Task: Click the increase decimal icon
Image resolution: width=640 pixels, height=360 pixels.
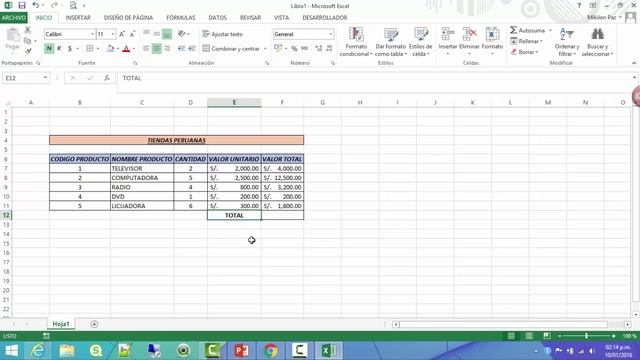Action: coord(319,49)
